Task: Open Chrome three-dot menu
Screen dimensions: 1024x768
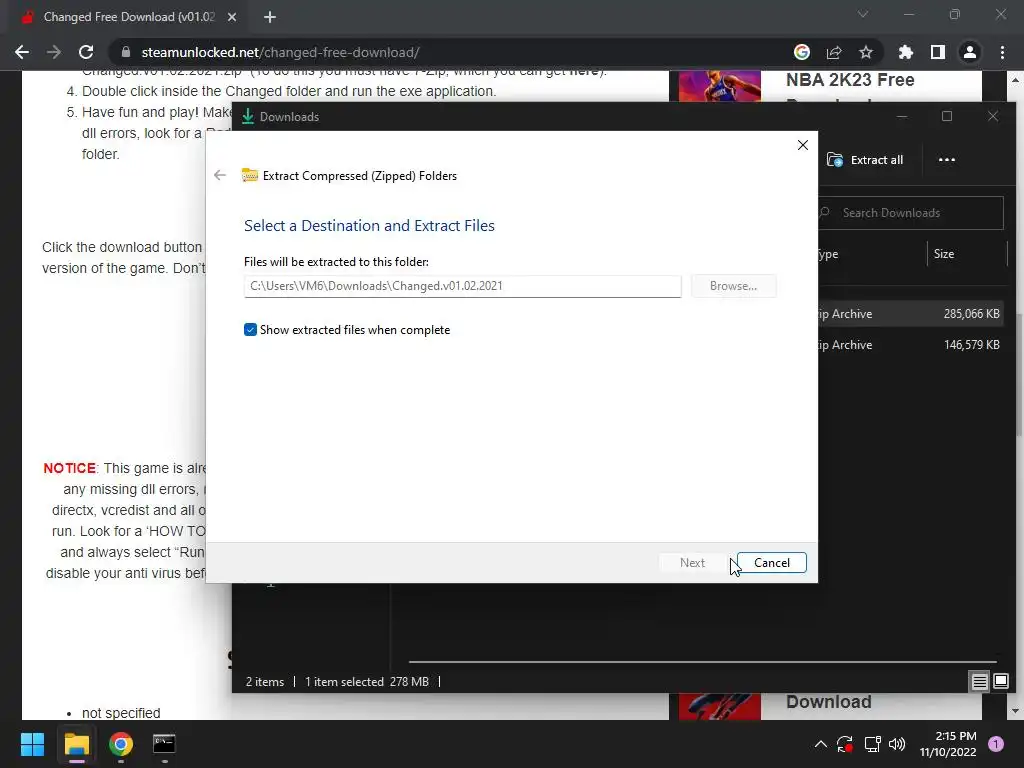Action: (x=1002, y=52)
